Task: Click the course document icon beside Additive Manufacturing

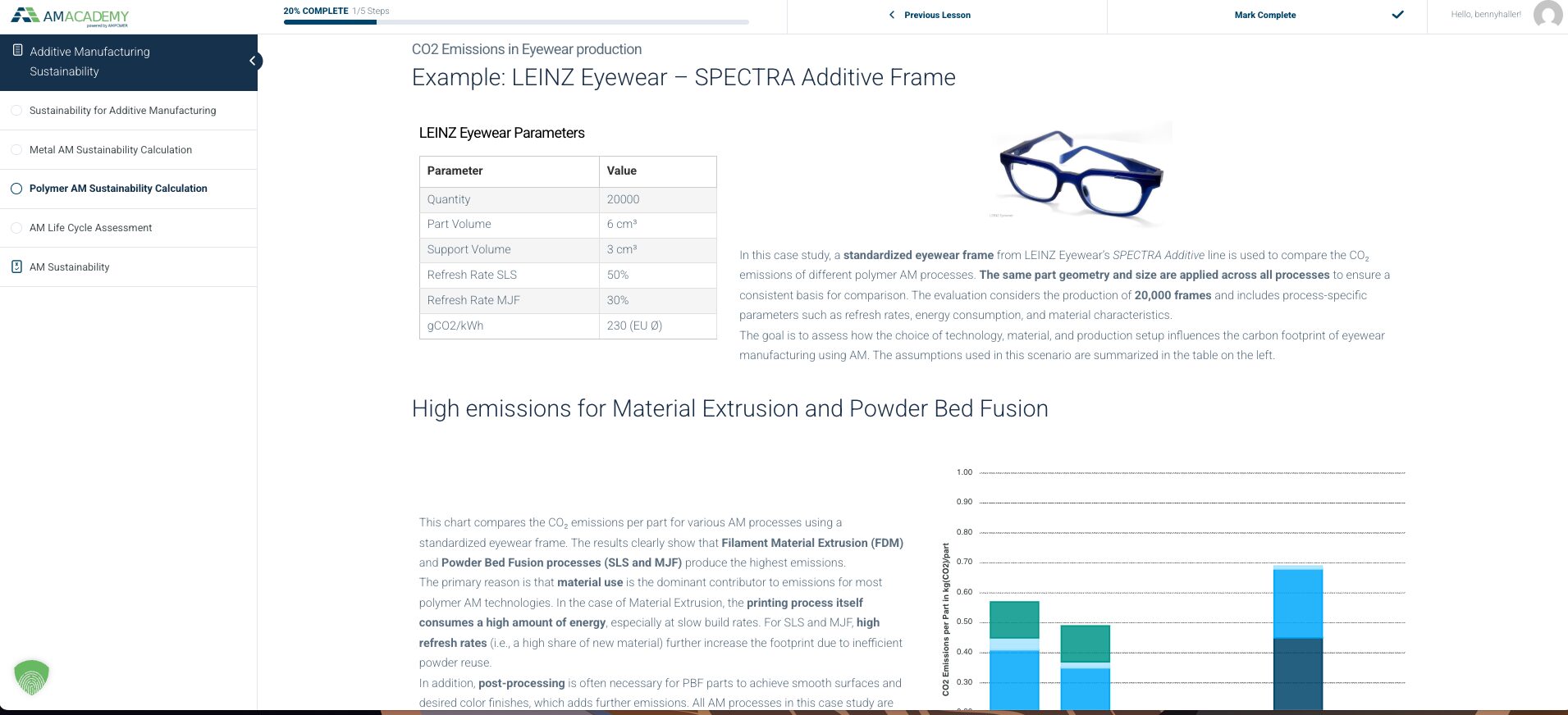Action: pos(17,51)
